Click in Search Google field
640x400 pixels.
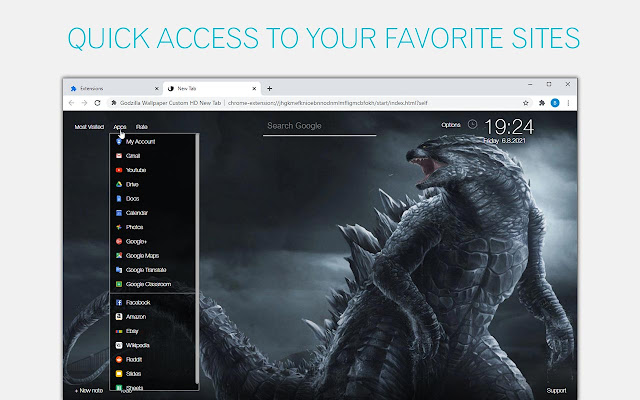(x=320, y=126)
